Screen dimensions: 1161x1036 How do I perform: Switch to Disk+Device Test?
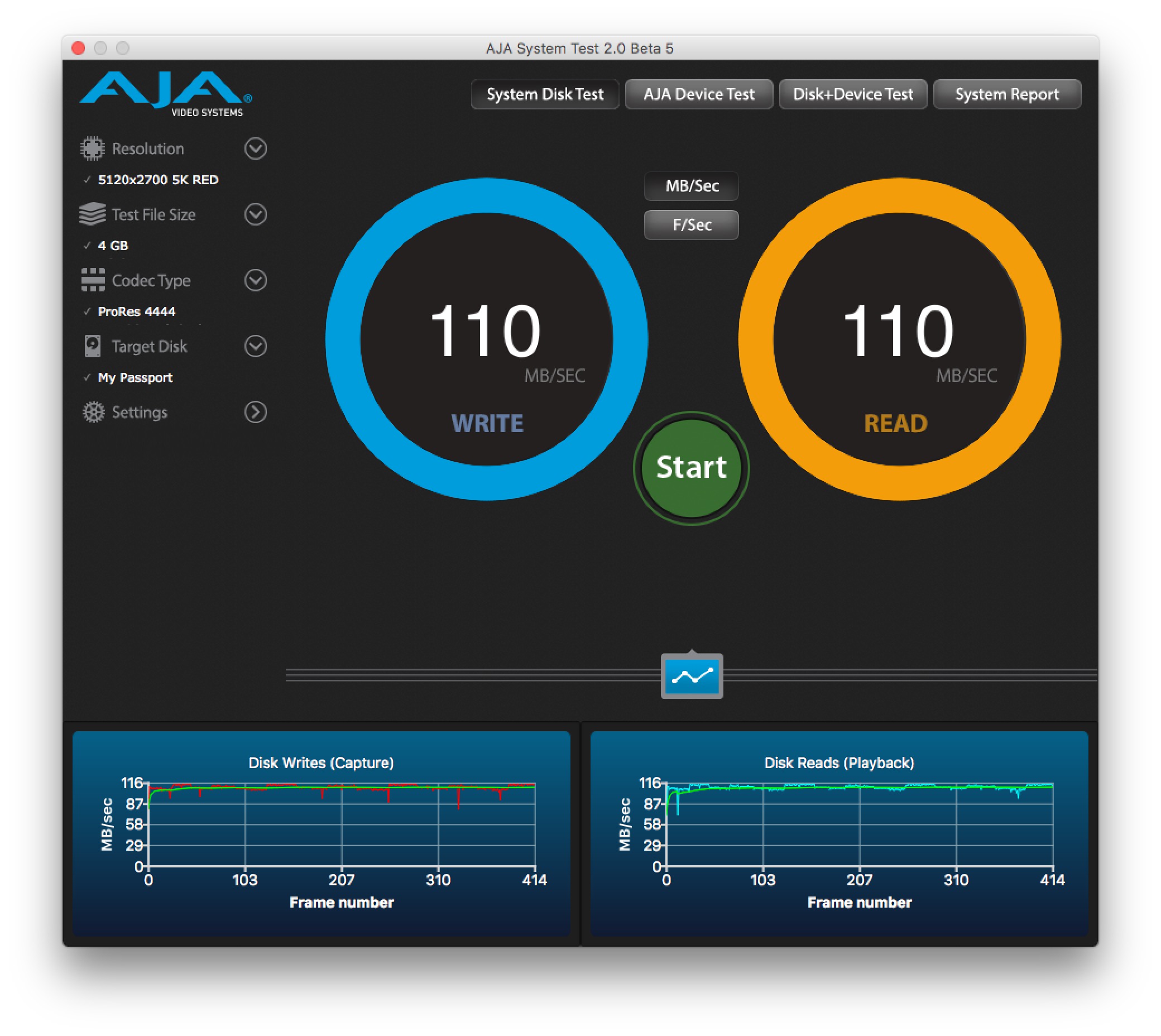[852, 94]
